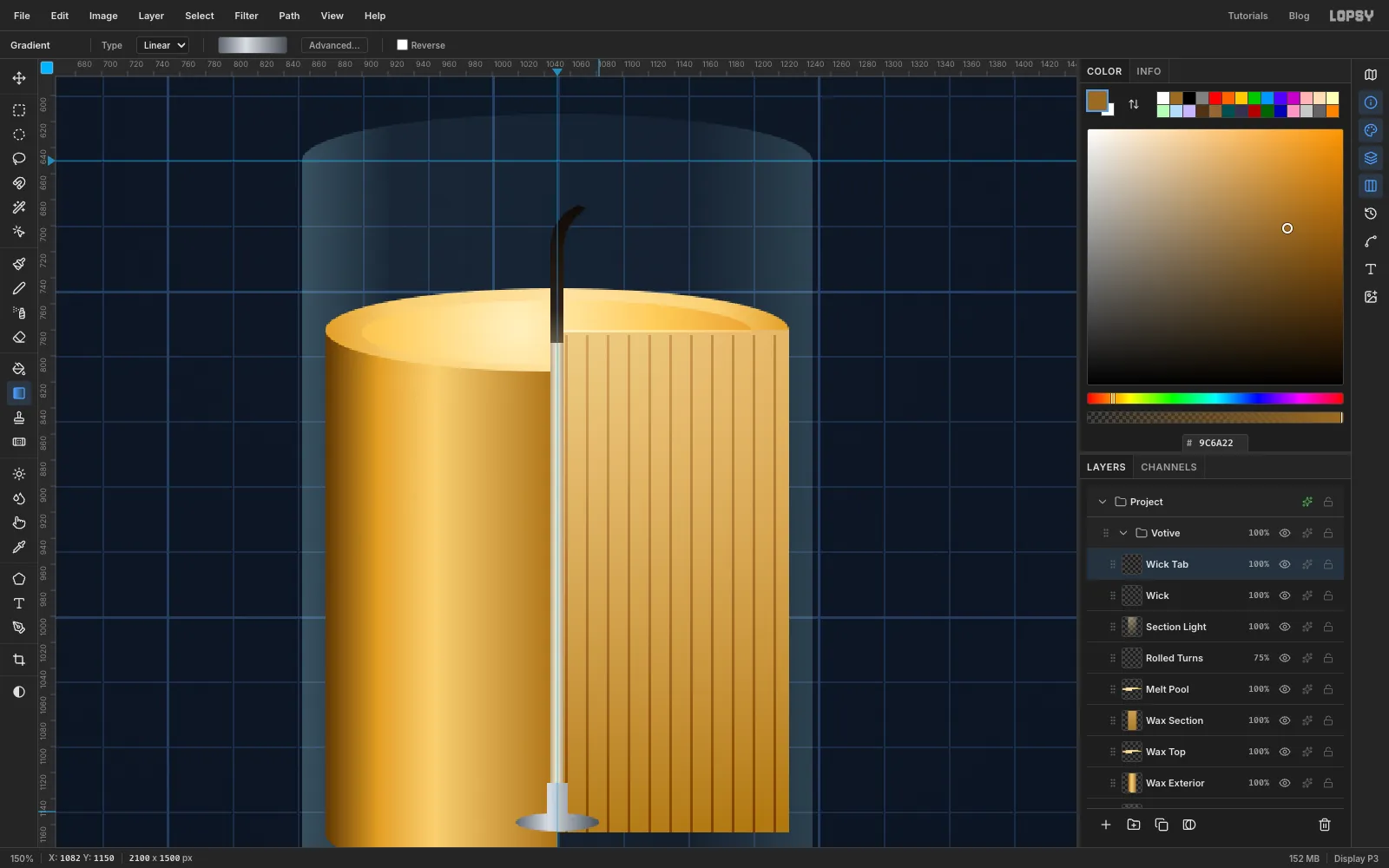1389x868 pixels.
Task: Collapse the Project group
Action: coord(1103,502)
